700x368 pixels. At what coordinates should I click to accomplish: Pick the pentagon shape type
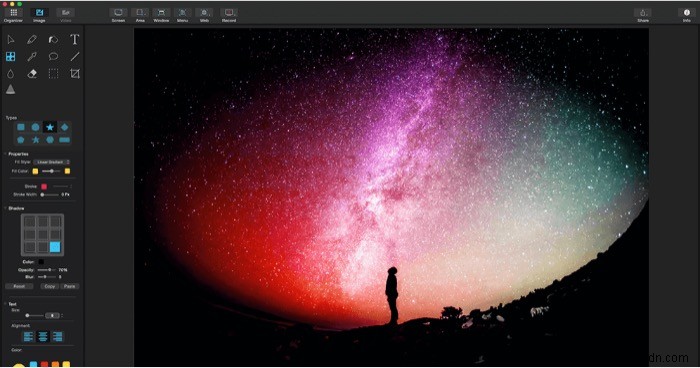[21, 140]
